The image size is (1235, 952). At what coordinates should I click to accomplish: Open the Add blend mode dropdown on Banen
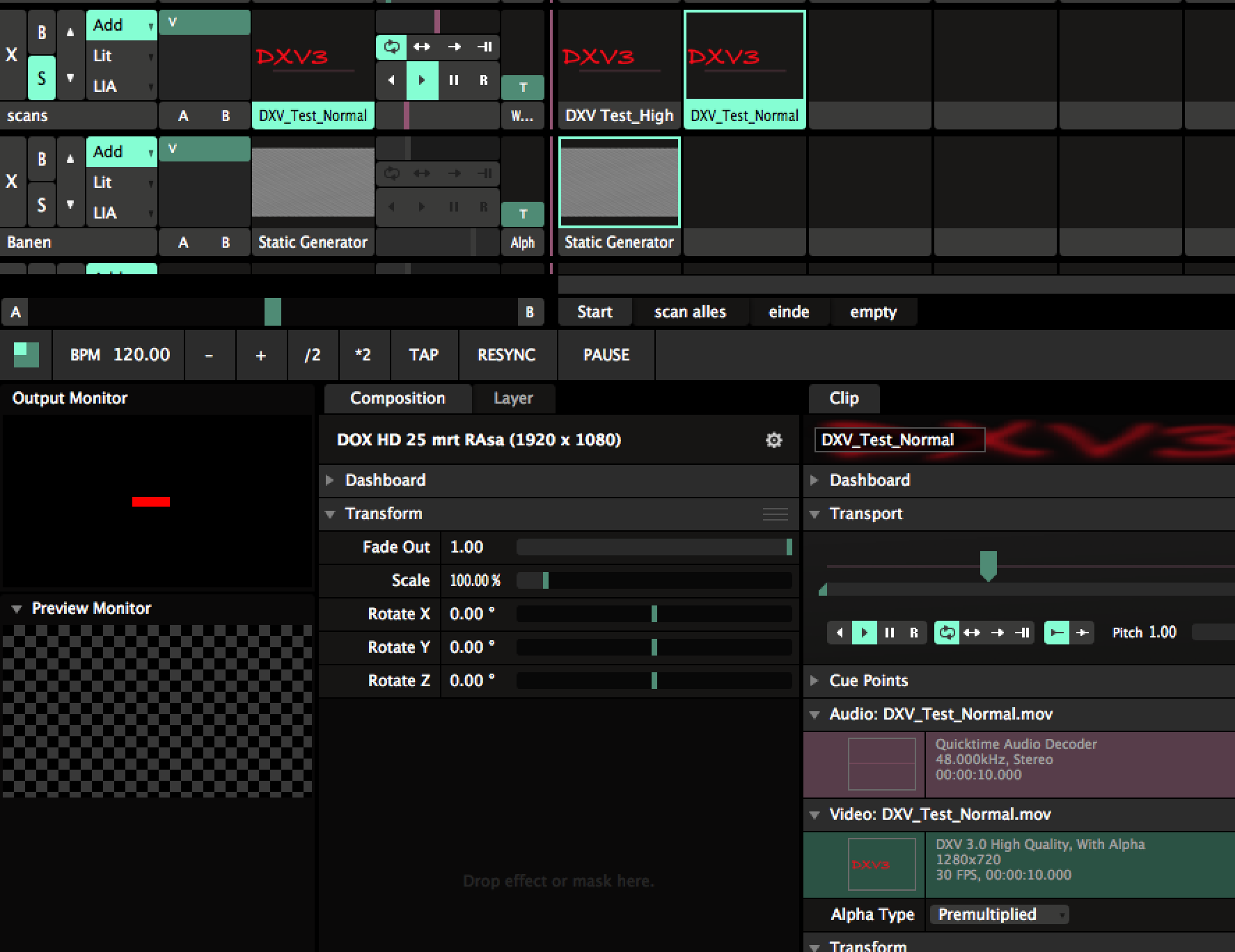121,152
